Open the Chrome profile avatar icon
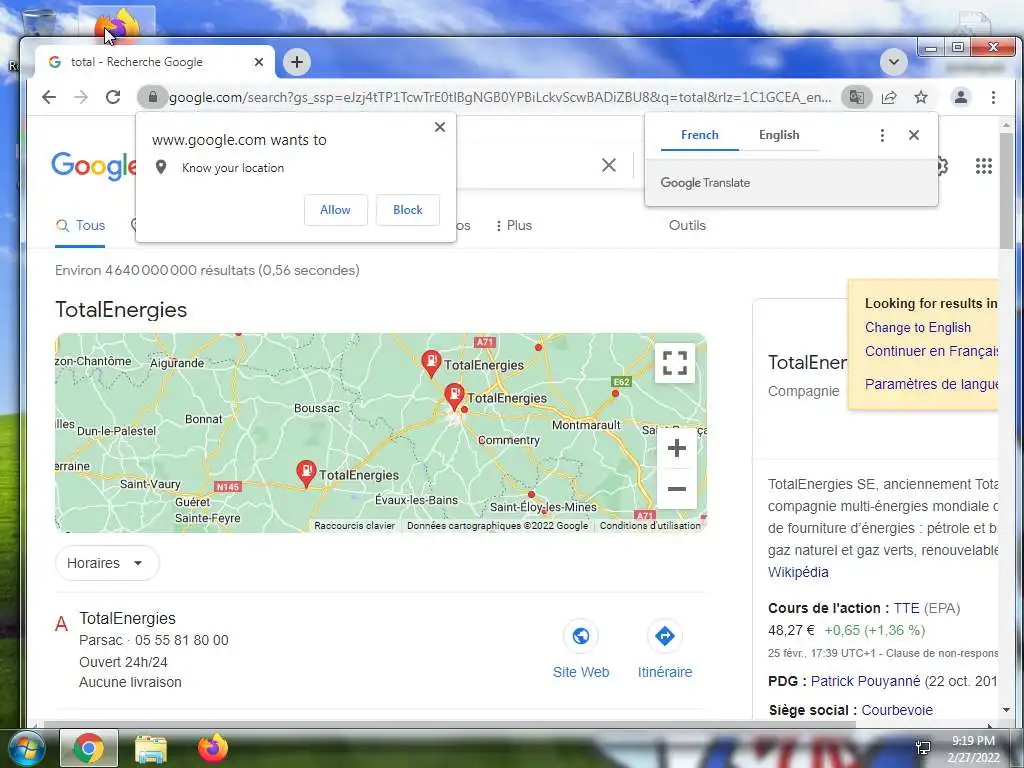The width and height of the screenshot is (1024, 768). pyautogui.click(x=961, y=97)
